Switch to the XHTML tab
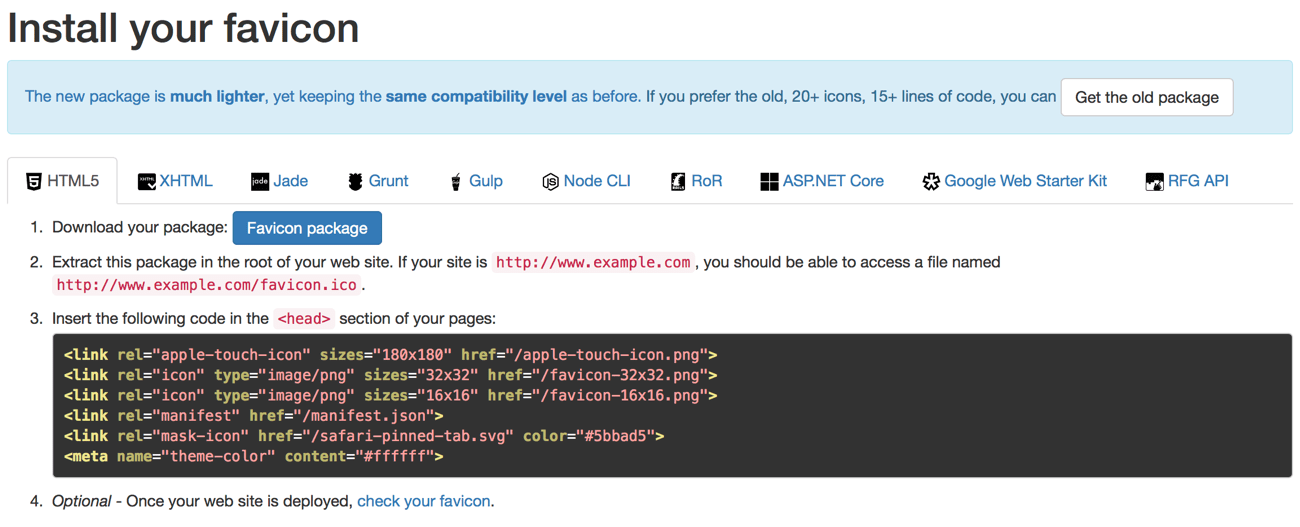The image size is (1300, 527). (186, 181)
